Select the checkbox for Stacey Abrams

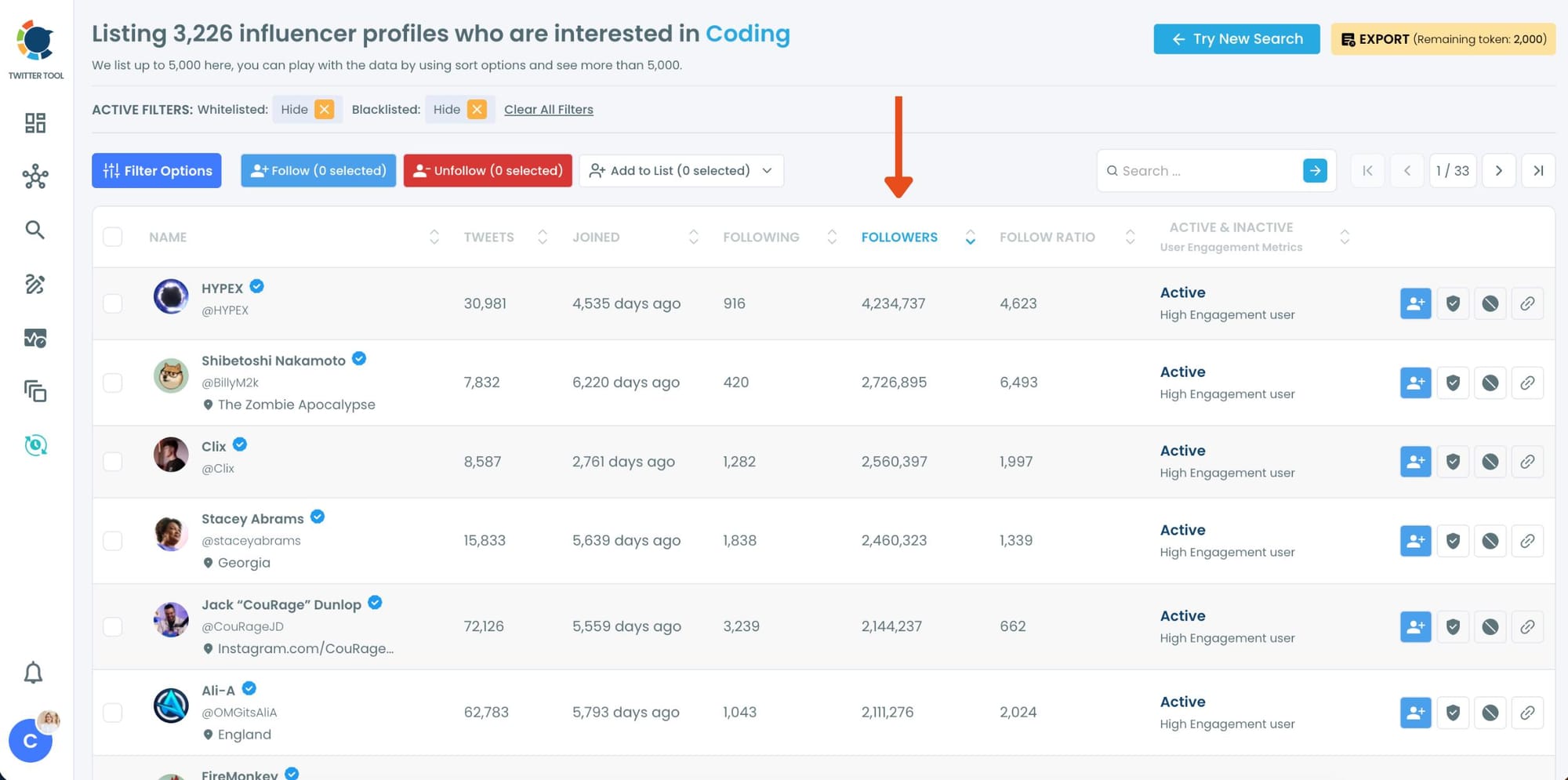[113, 541]
